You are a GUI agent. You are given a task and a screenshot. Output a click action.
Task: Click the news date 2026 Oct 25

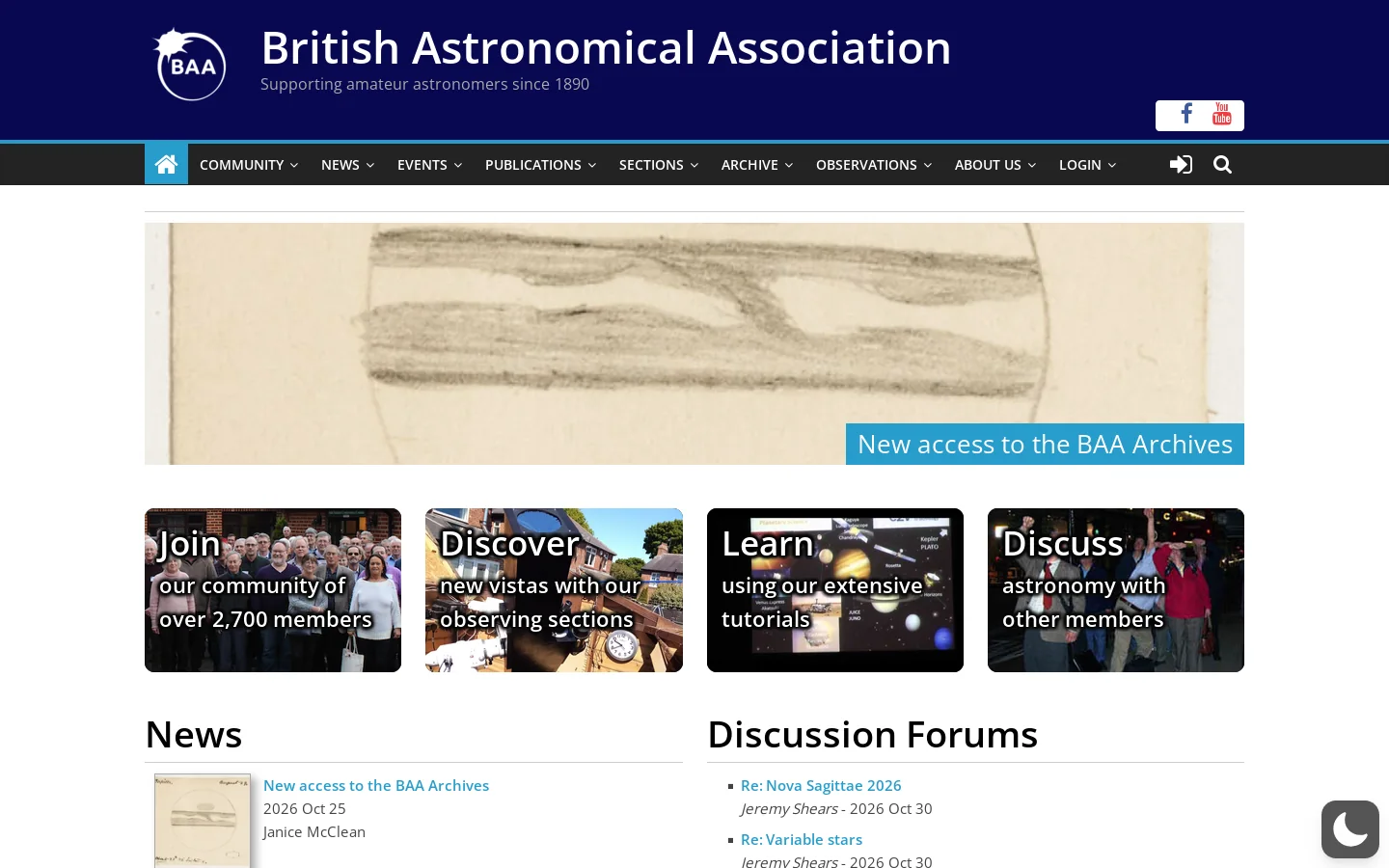pyautogui.click(x=305, y=808)
